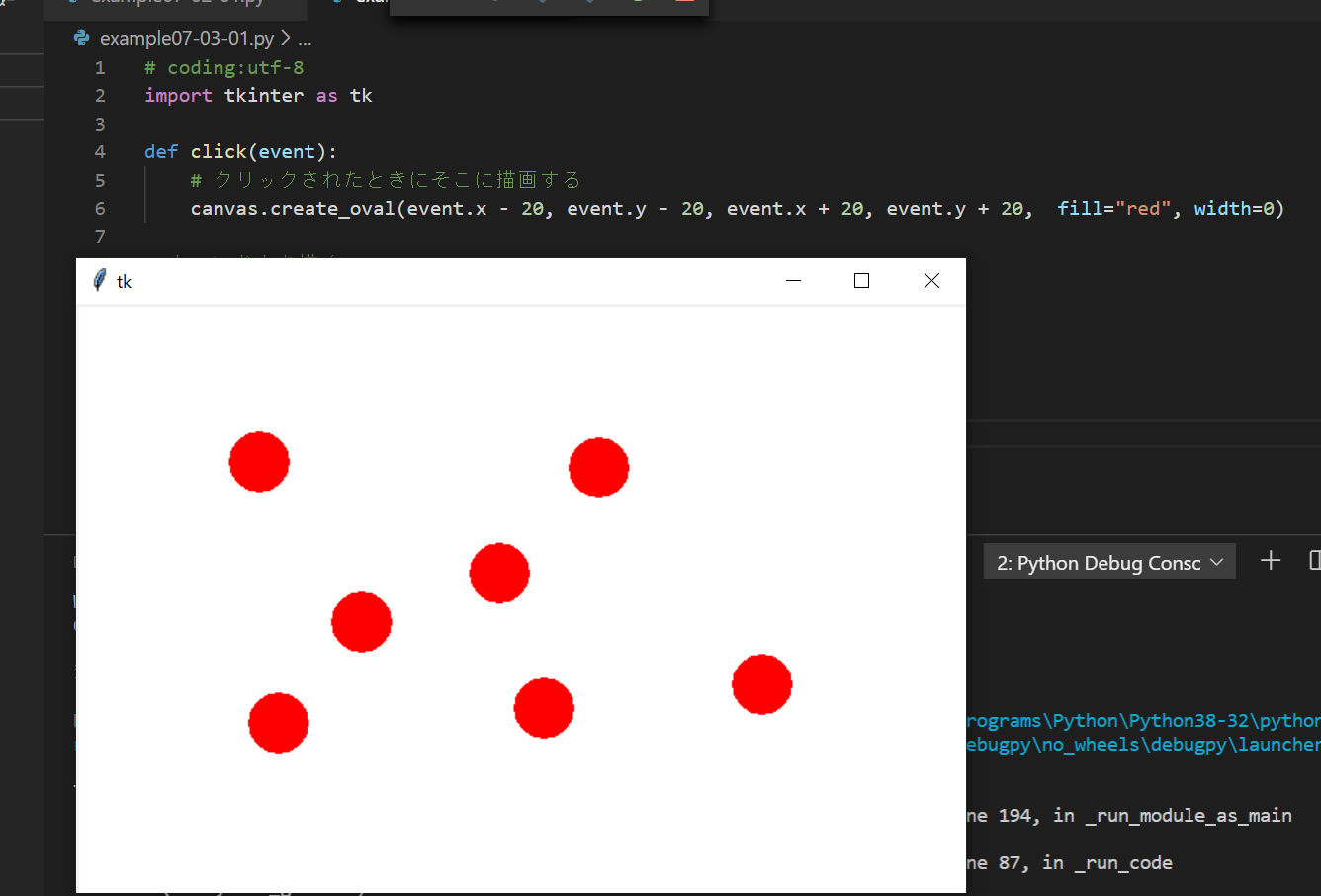Screen dimensions: 1321x896
Task: Click terminal text 'in _run_code'
Action: coord(1107,863)
